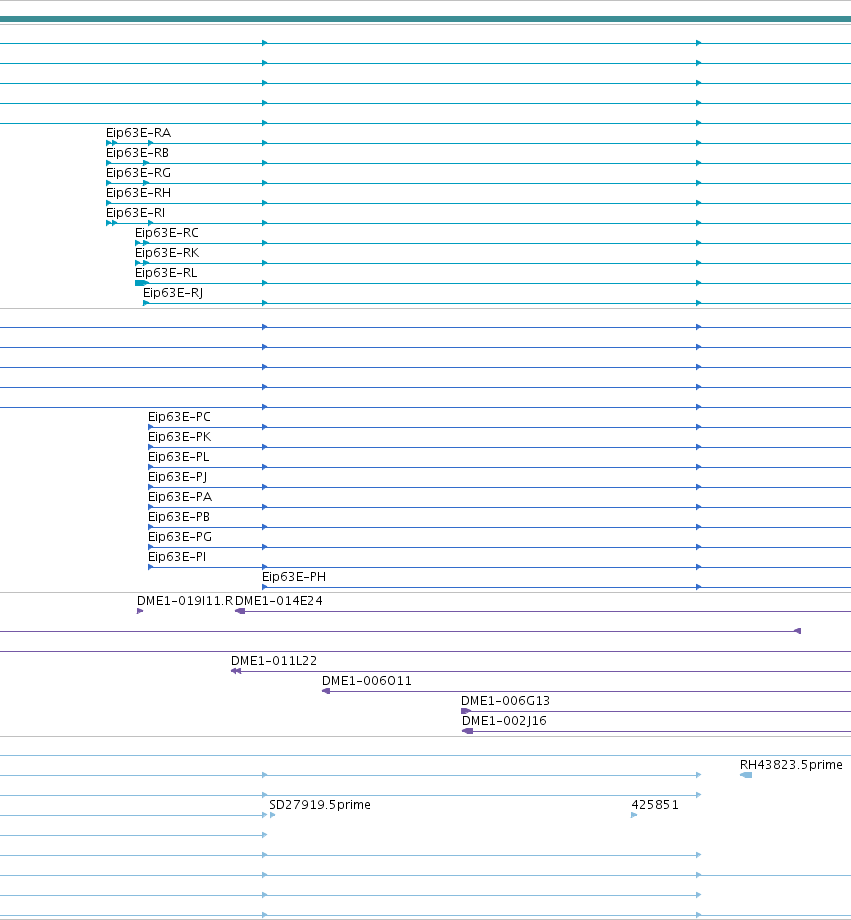Choose the Eip63E-RK transcript label

pos(167,253)
